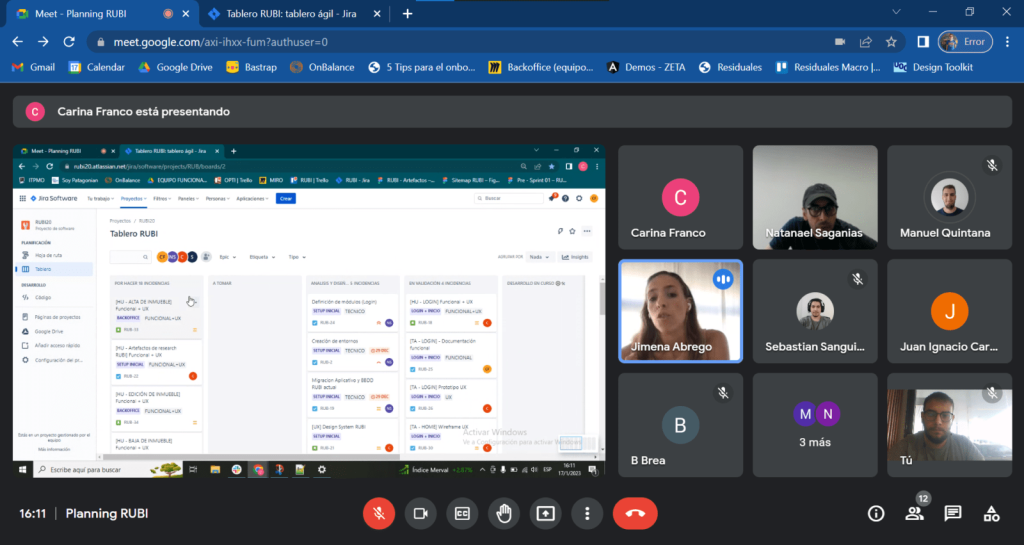The image size is (1024, 545).
Task: Open the Chrome profile Error button
Action: point(965,42)
